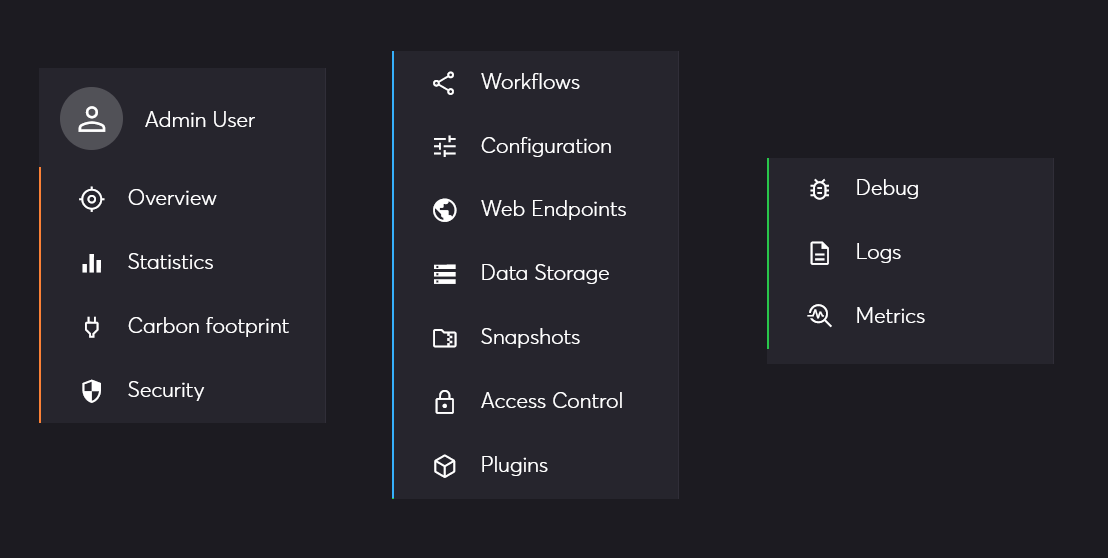The width and height of the screenshot is (1108, 558).
Task: Open the Metrics menu label
Action: (x=890, y=316)
